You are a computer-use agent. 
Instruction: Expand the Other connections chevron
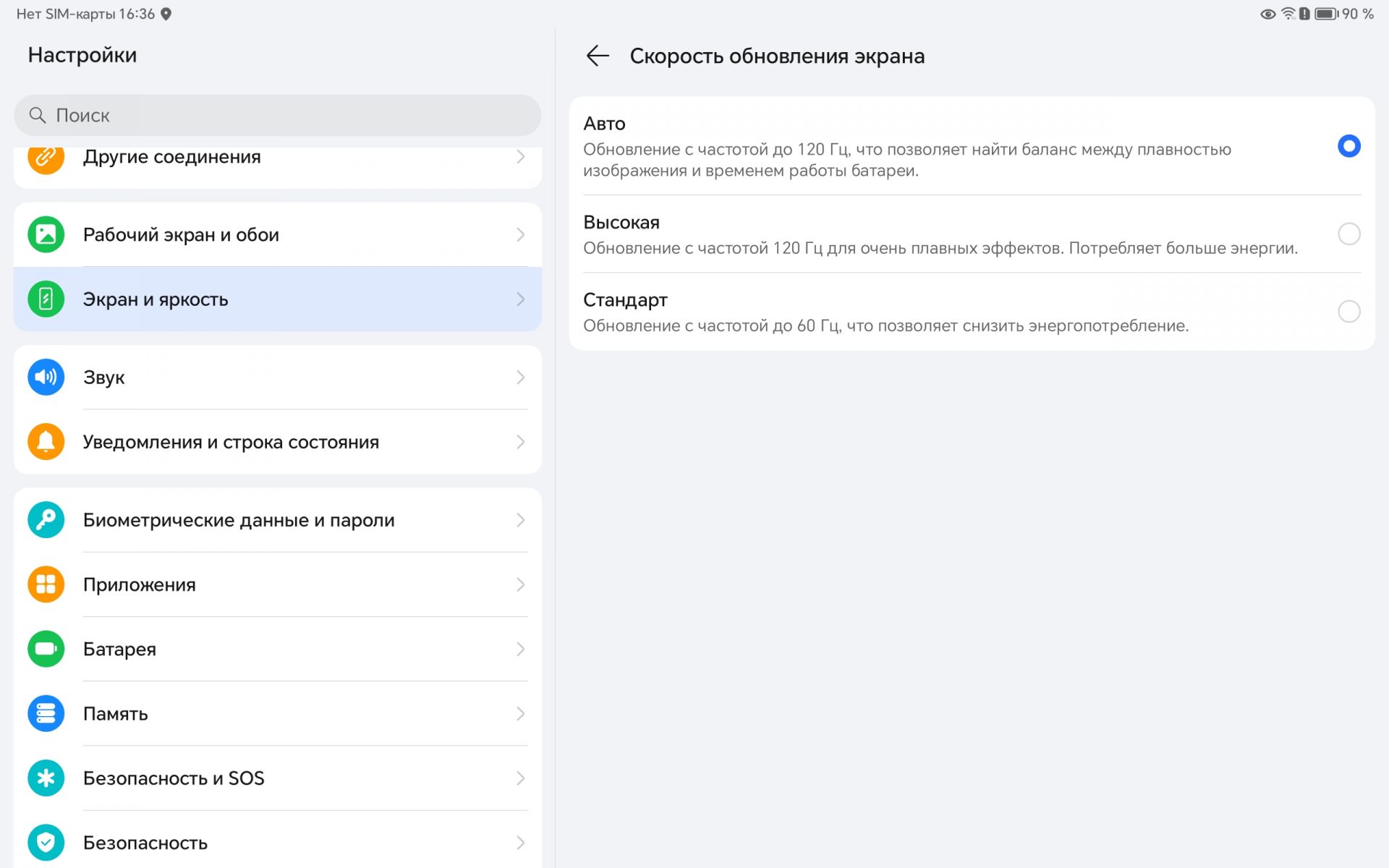[520, 157]
